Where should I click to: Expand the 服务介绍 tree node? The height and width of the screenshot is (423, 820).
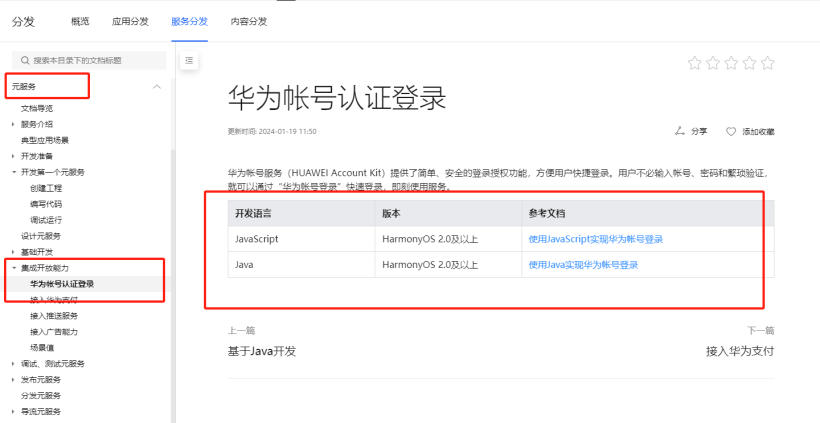coord(13,124)
